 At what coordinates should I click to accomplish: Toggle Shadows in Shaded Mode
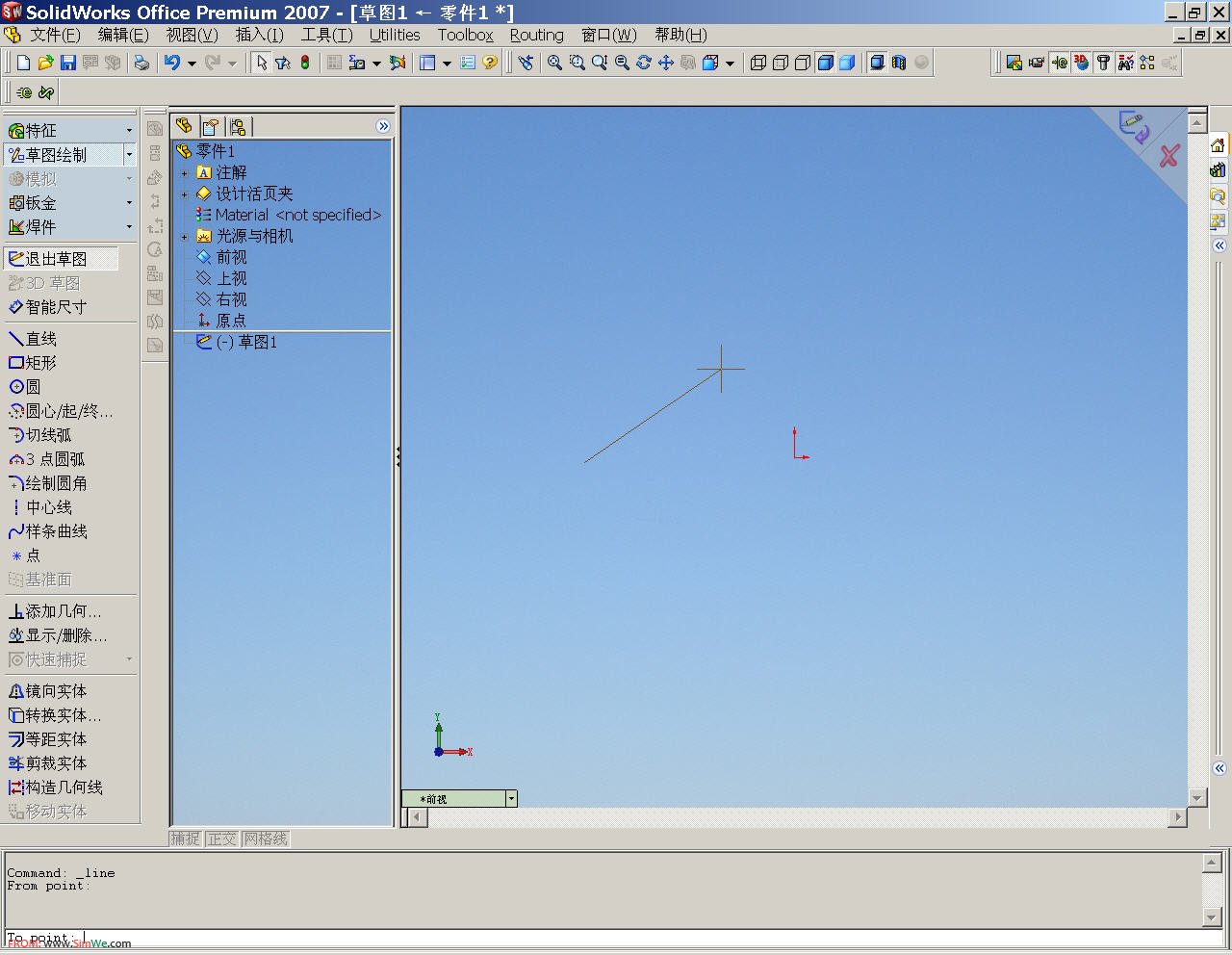877,63
